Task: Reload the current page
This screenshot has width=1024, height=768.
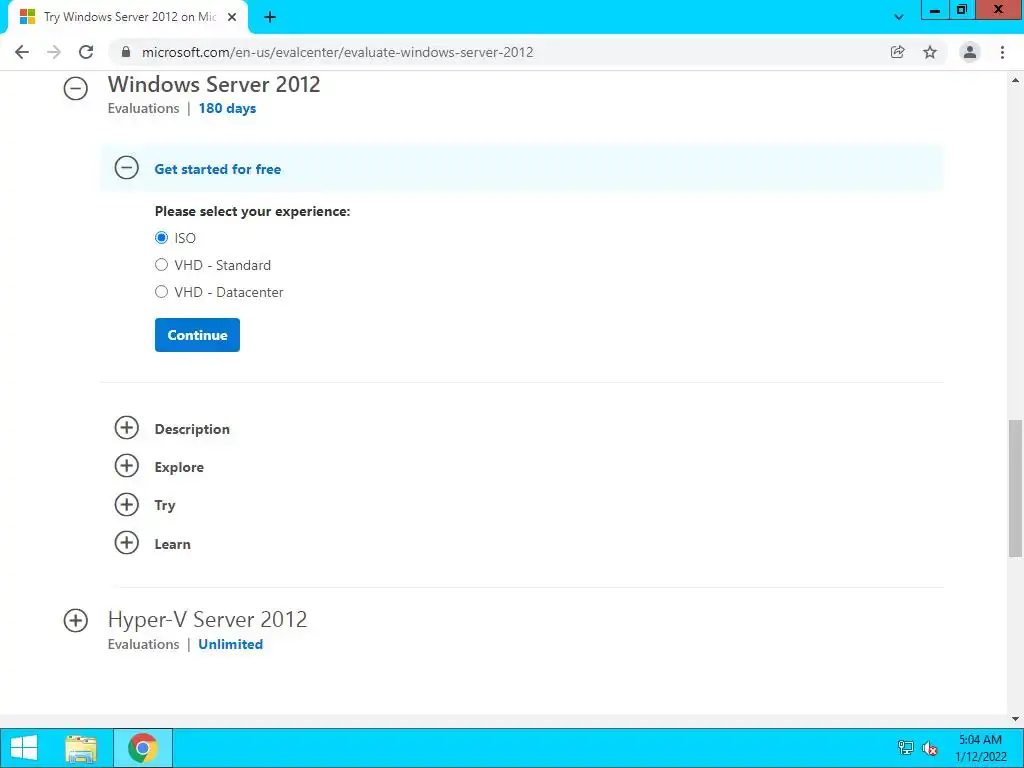Action: (x=86, y=52)
